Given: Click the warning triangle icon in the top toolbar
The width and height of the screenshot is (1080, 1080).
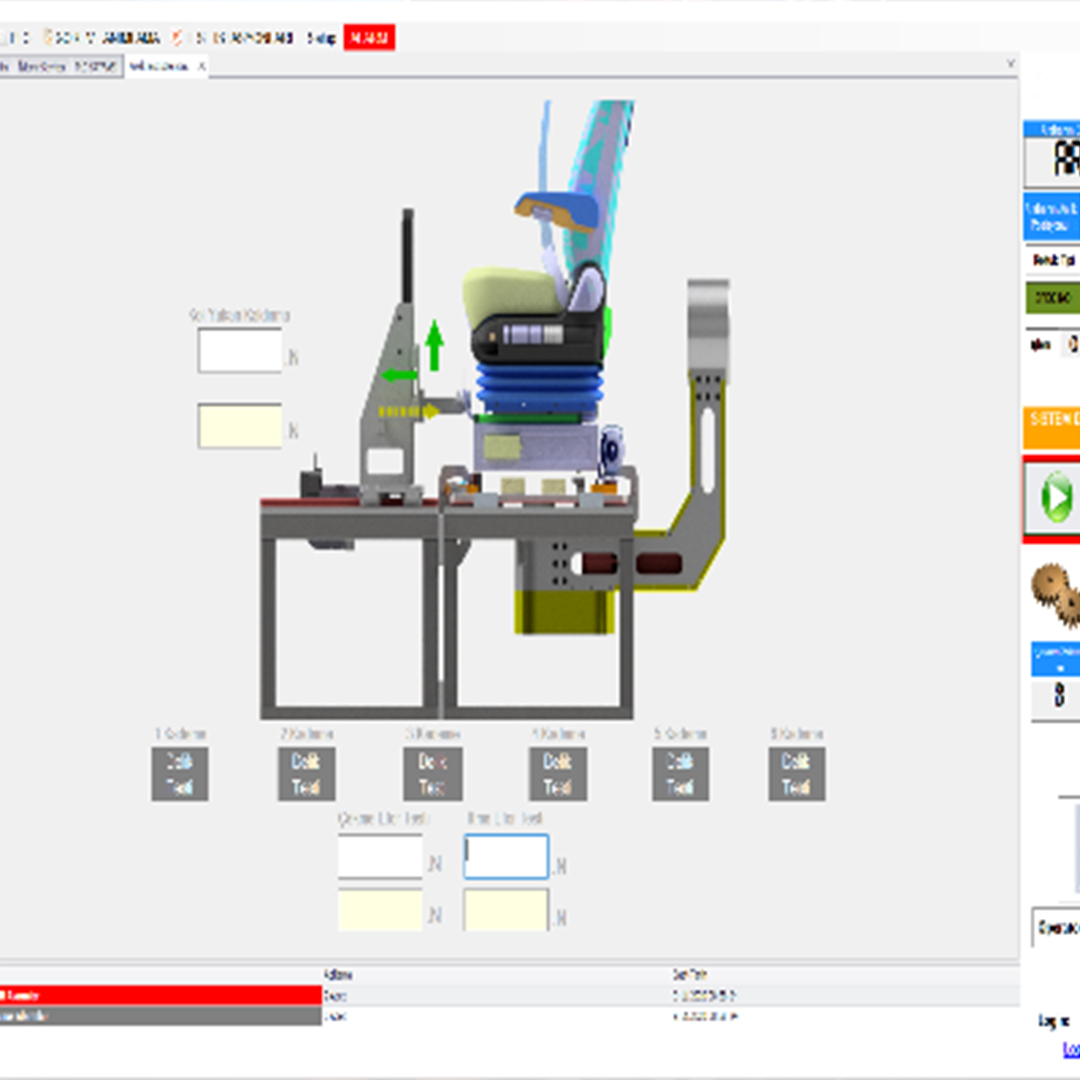Looking at the screenshot, I should pos(175,40).
